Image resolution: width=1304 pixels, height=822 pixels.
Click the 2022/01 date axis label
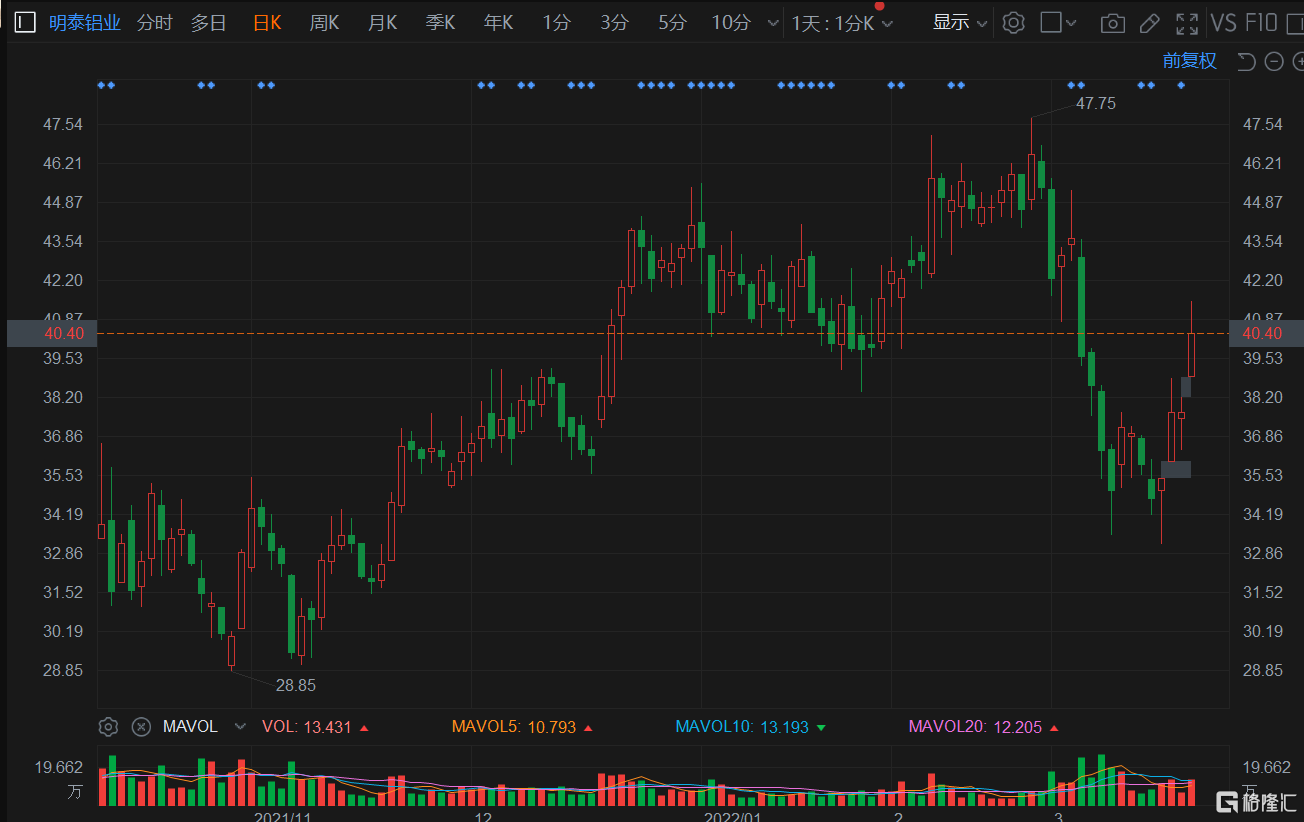(732, 818)
